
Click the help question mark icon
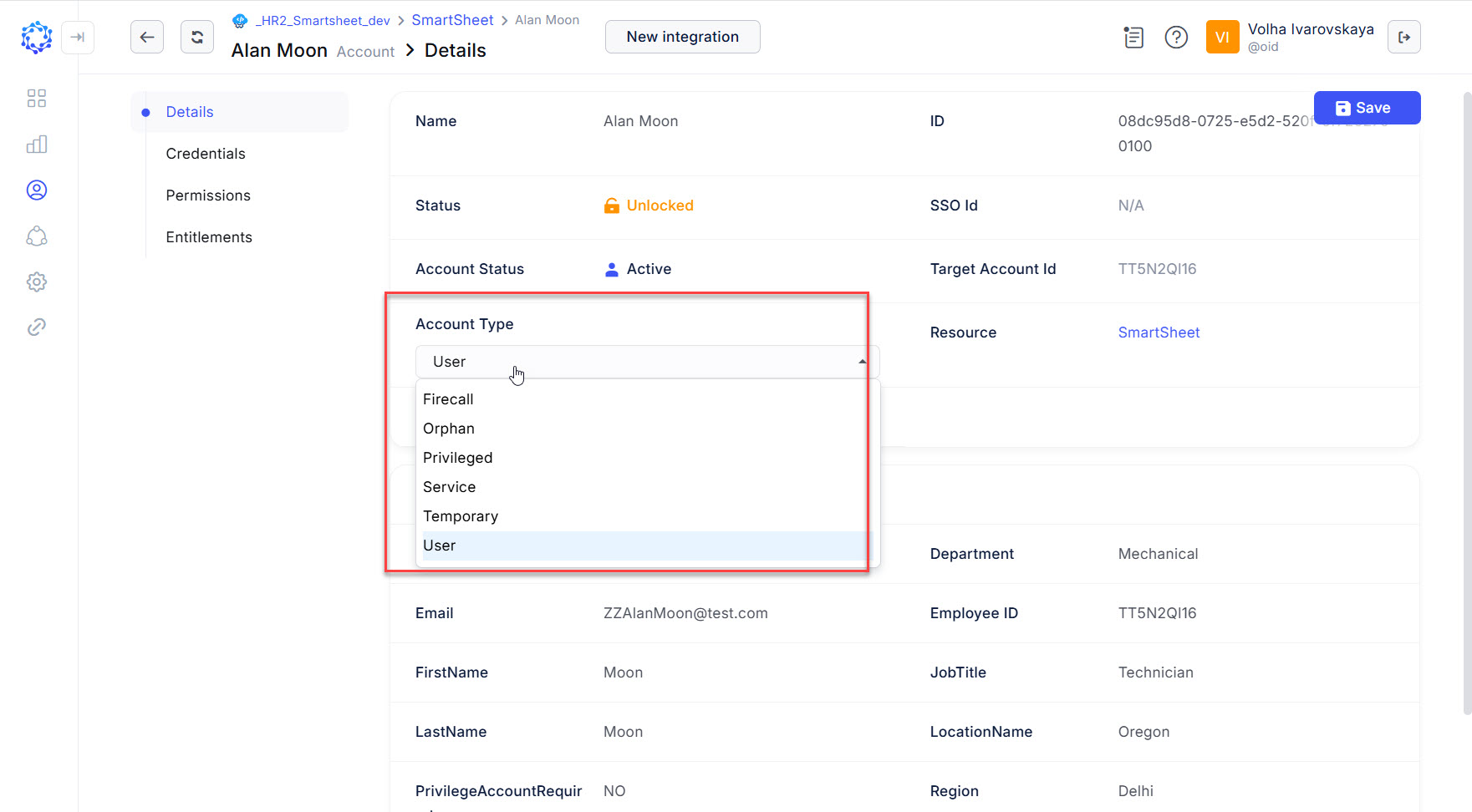point(1176,37)
